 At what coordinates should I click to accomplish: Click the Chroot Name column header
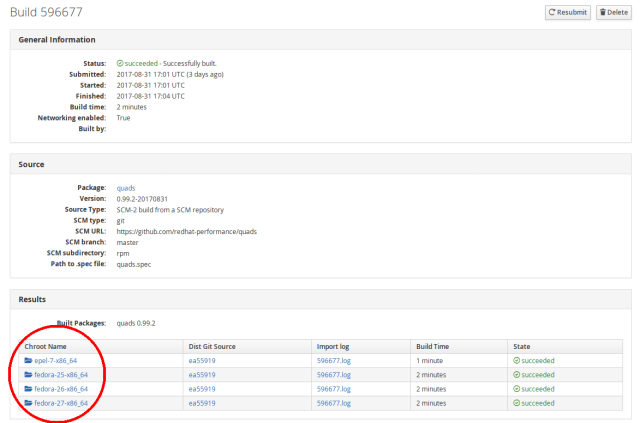(x=47, y=345)
